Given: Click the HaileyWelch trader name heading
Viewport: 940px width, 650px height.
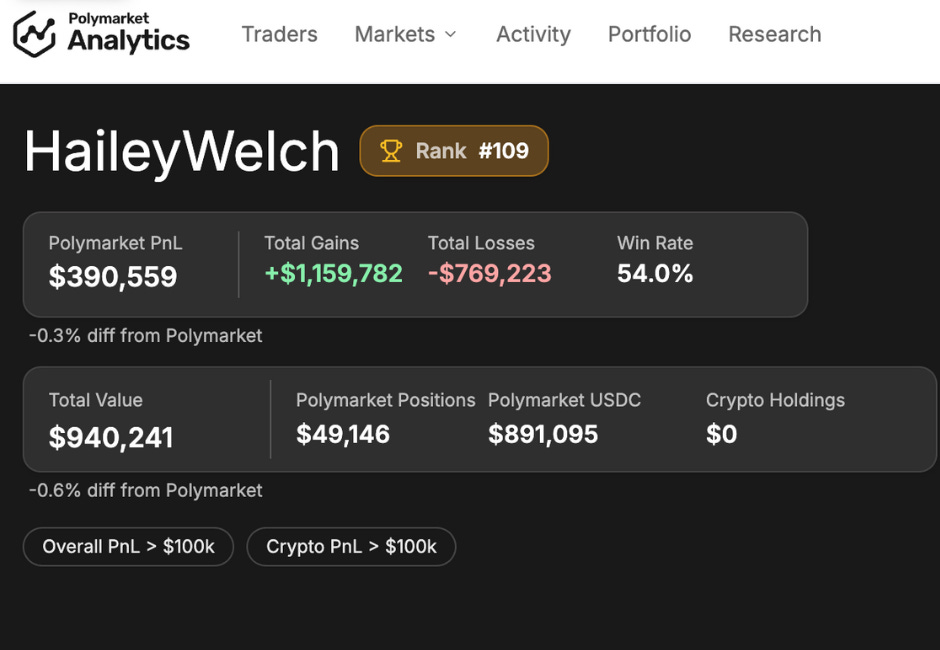Looking at the screenshot, I should click(x=182, y=152).
